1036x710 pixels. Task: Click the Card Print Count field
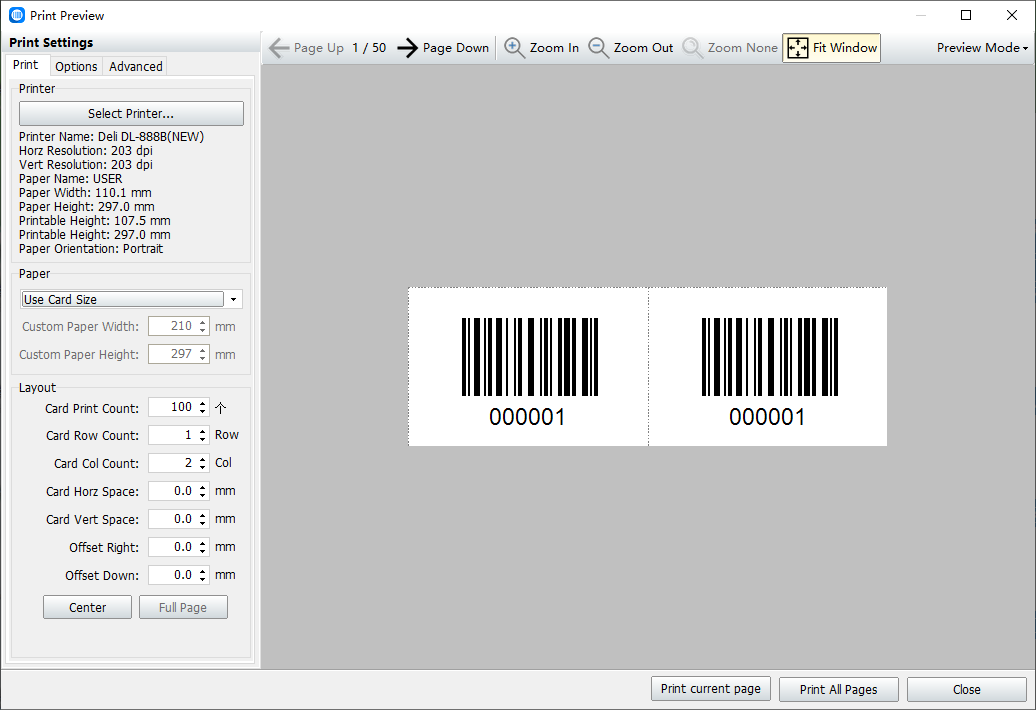172,408
